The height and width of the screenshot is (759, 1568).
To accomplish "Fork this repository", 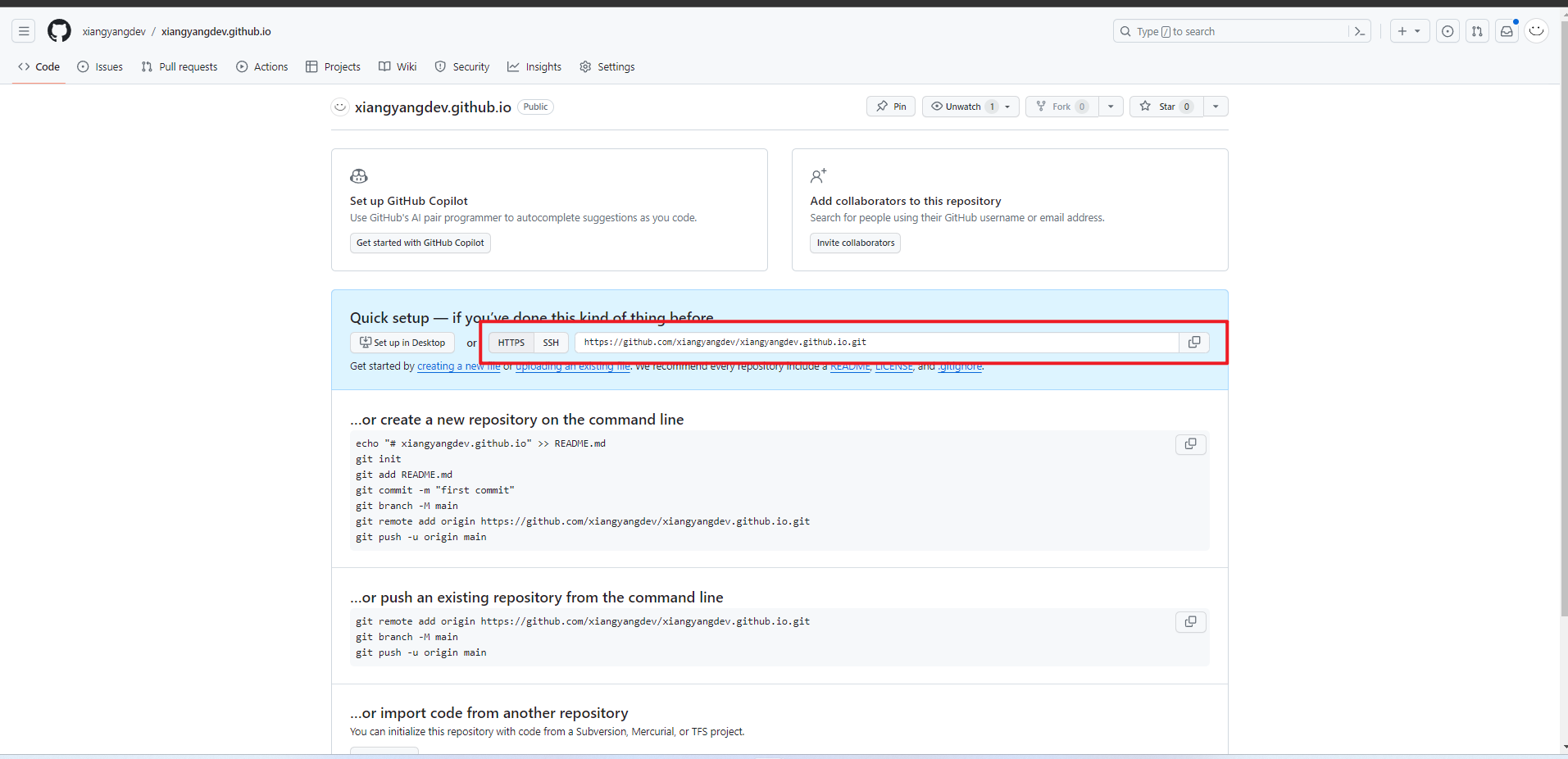I will click(x=1062, y=107).
